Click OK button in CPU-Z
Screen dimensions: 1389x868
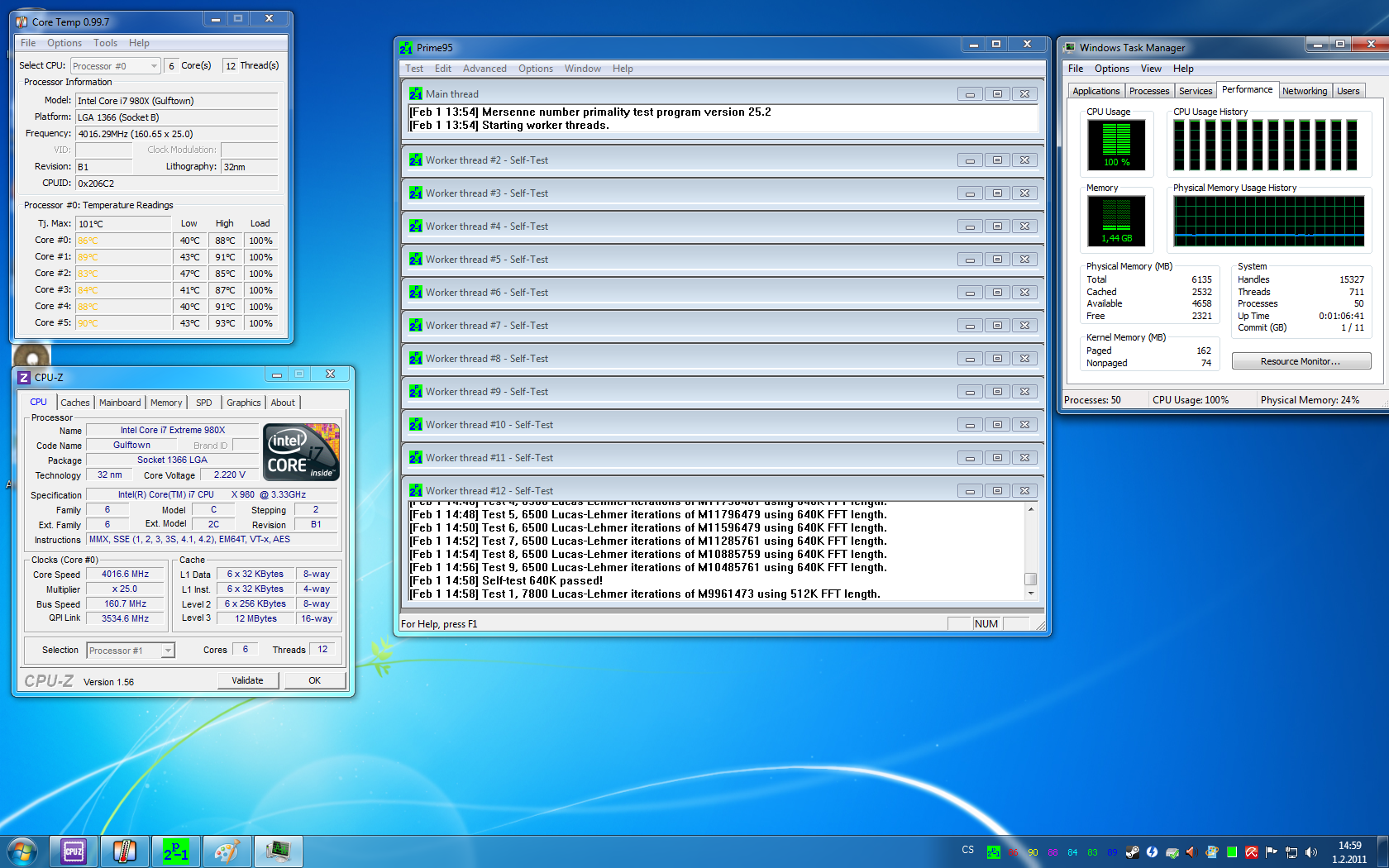pos(315,680)
